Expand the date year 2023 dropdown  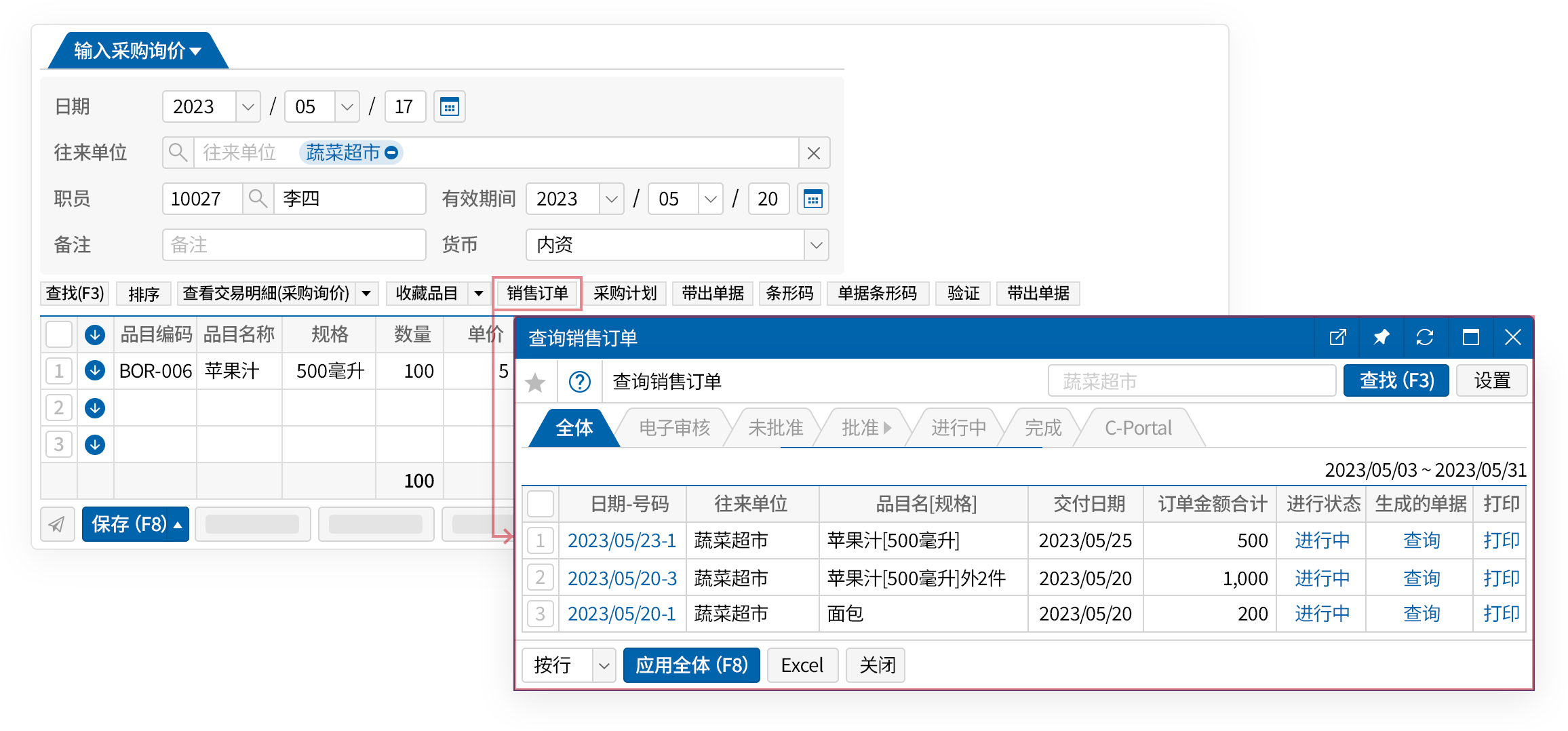point(248,106)
